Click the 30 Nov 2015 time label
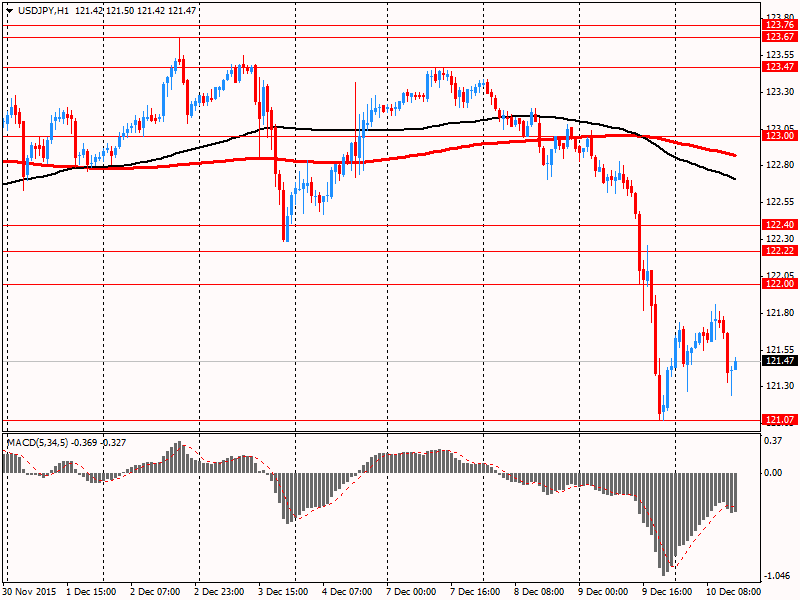 pyautogui.click(x=30, y=591)
